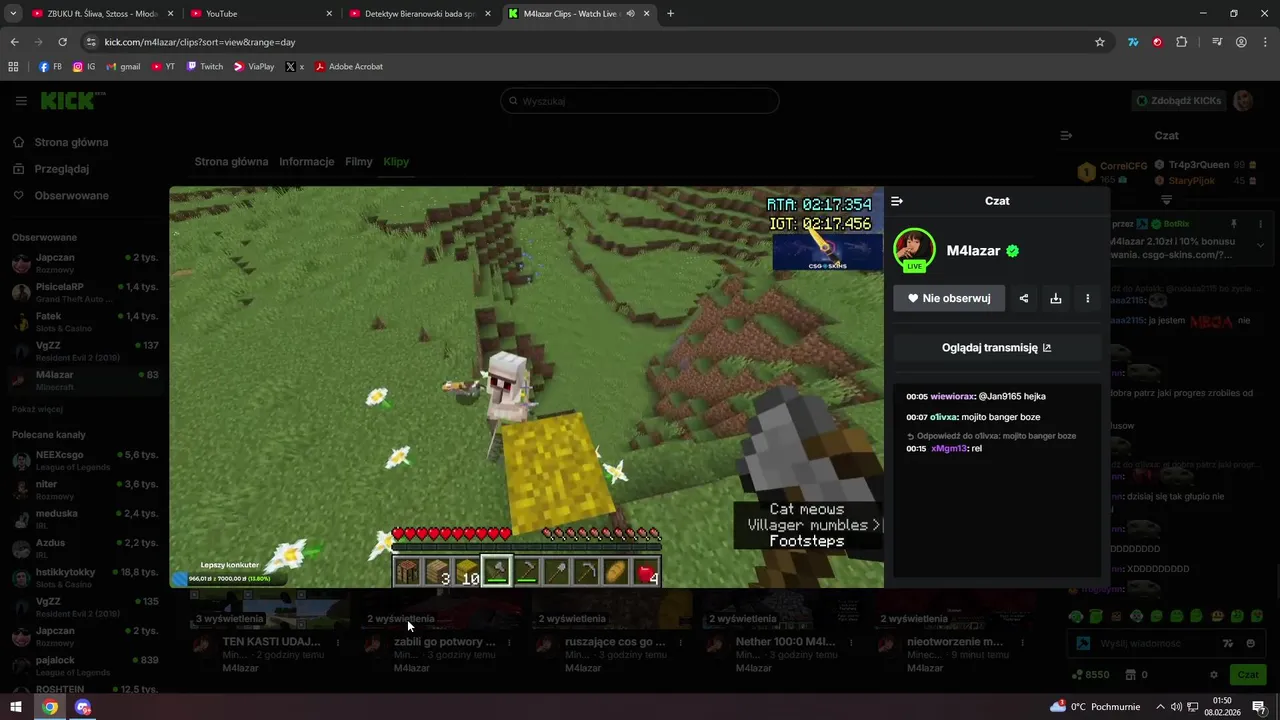Open 'ruszajace cos go' clip options menu

click(681, 642)
